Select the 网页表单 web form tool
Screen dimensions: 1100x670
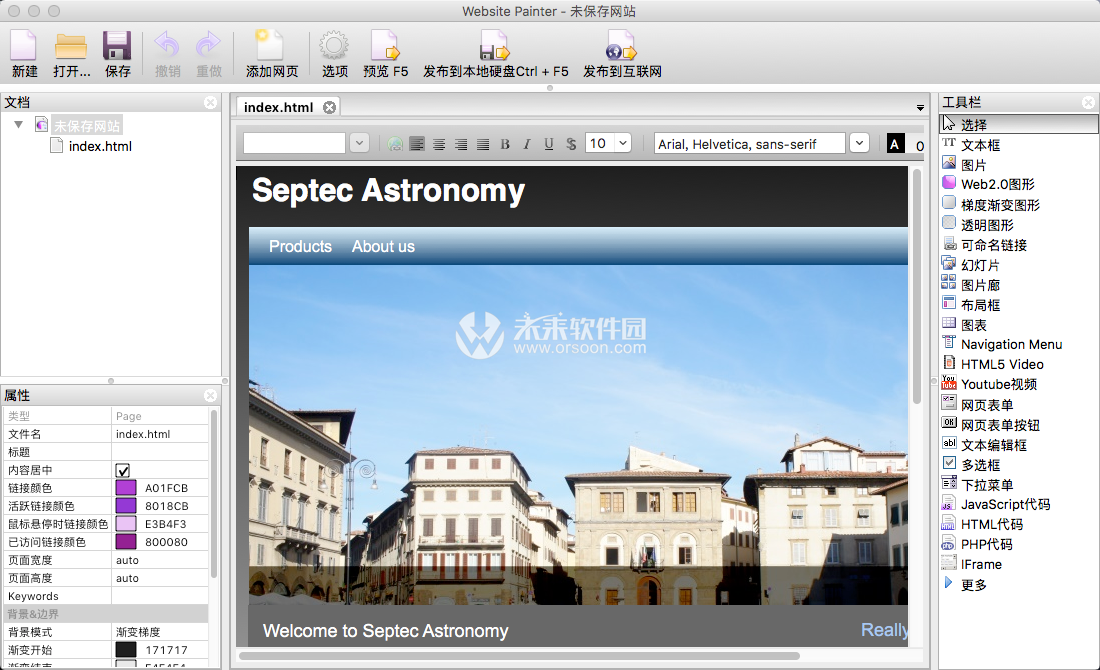pyautogui.click(x=986, y=405)
